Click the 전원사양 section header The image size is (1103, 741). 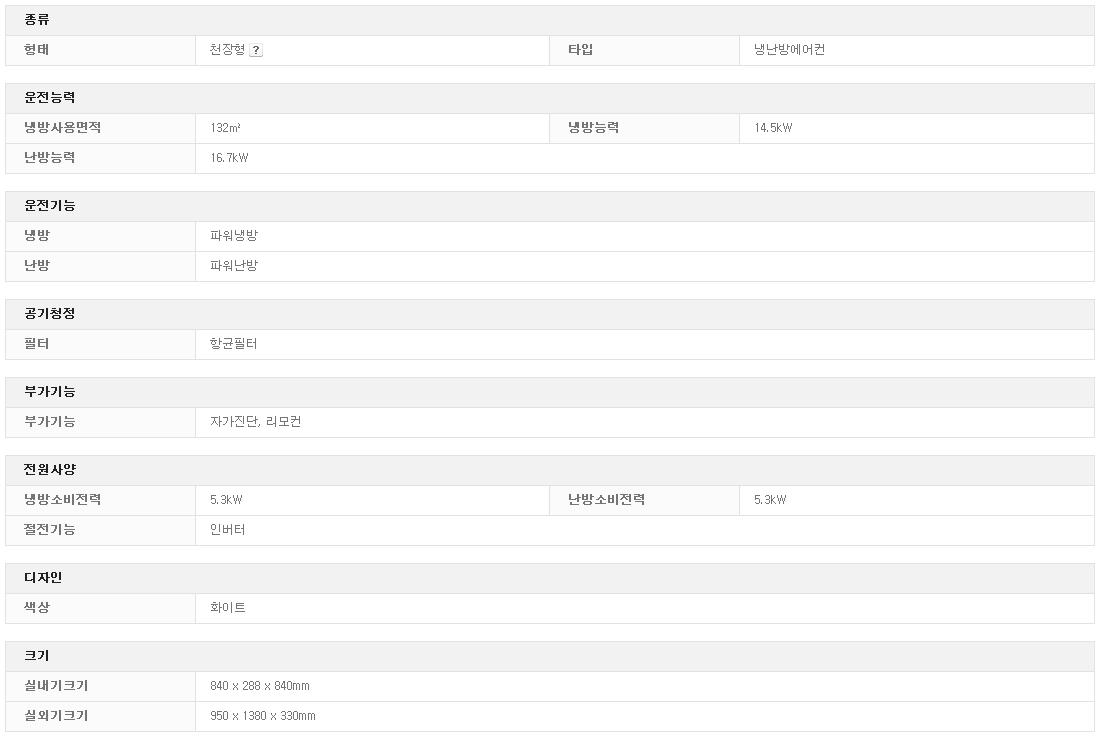[x=50, y=470]
